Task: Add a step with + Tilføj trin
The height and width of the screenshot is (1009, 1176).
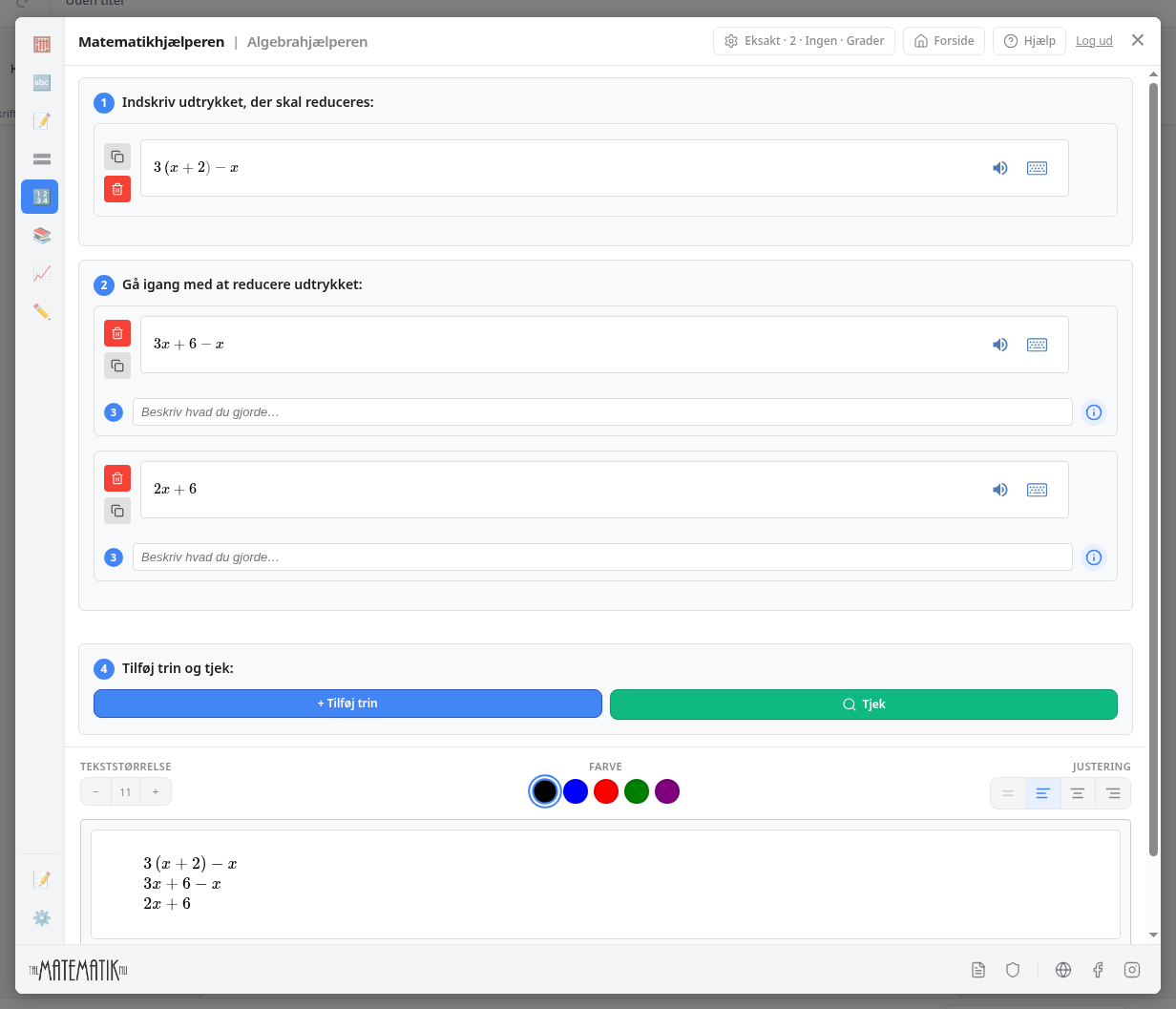Action: click(x=347, y=704)
